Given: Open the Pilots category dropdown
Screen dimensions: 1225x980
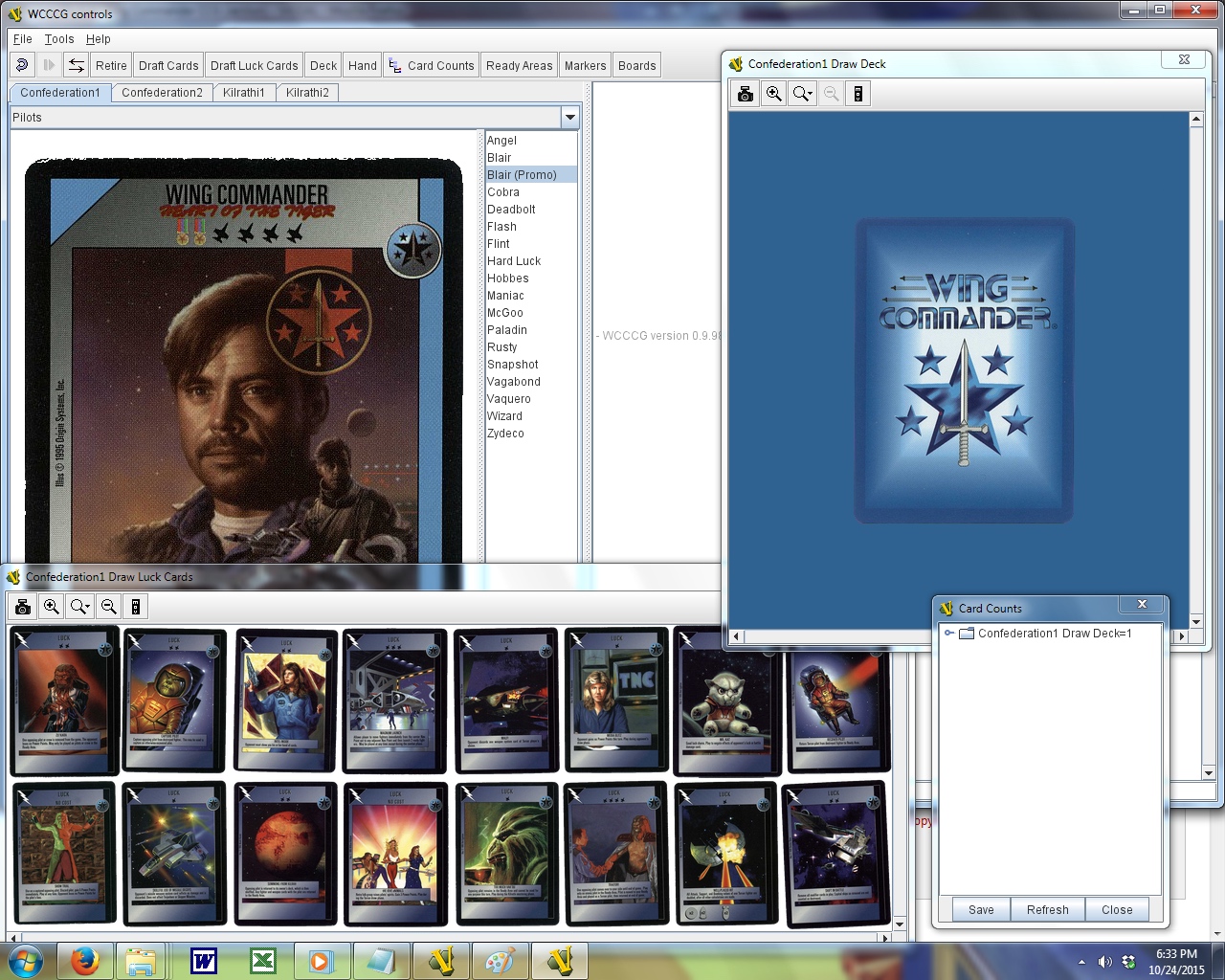Looking at the screenshot, I should coord(570,118).
